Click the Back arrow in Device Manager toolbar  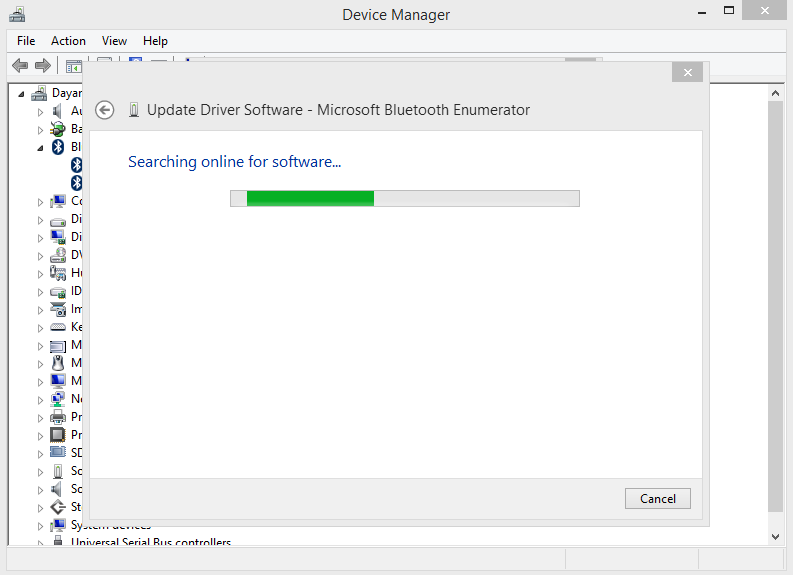point(20,65)
